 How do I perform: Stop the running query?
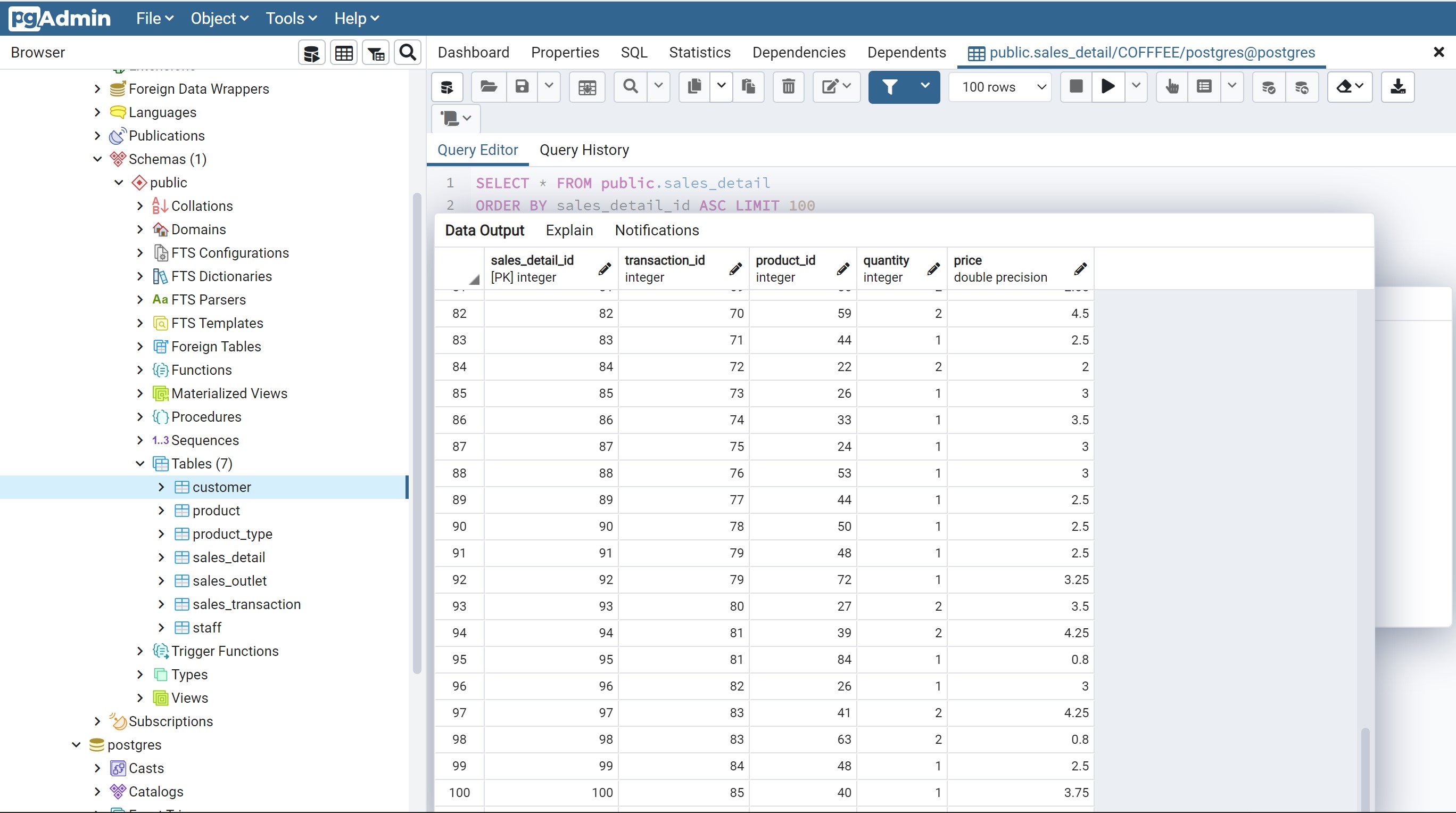tap(1076, 87)
